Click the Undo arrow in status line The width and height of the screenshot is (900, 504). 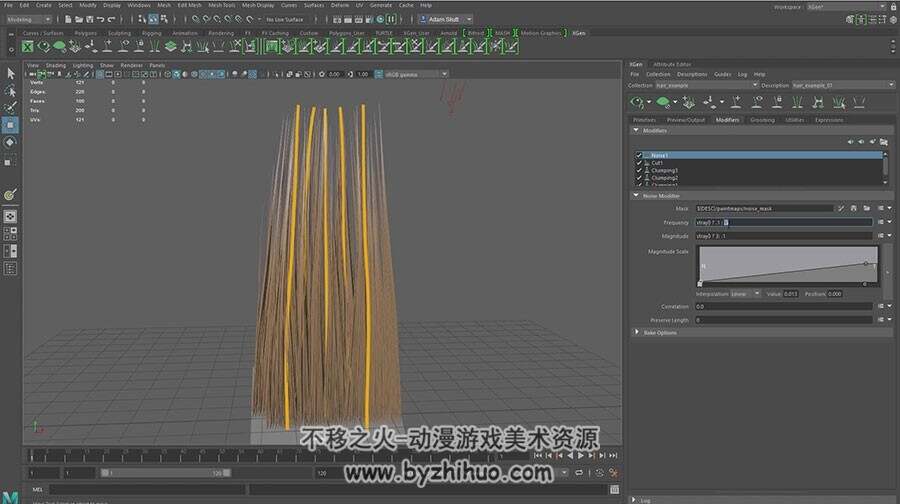click(x=100, y=20)
